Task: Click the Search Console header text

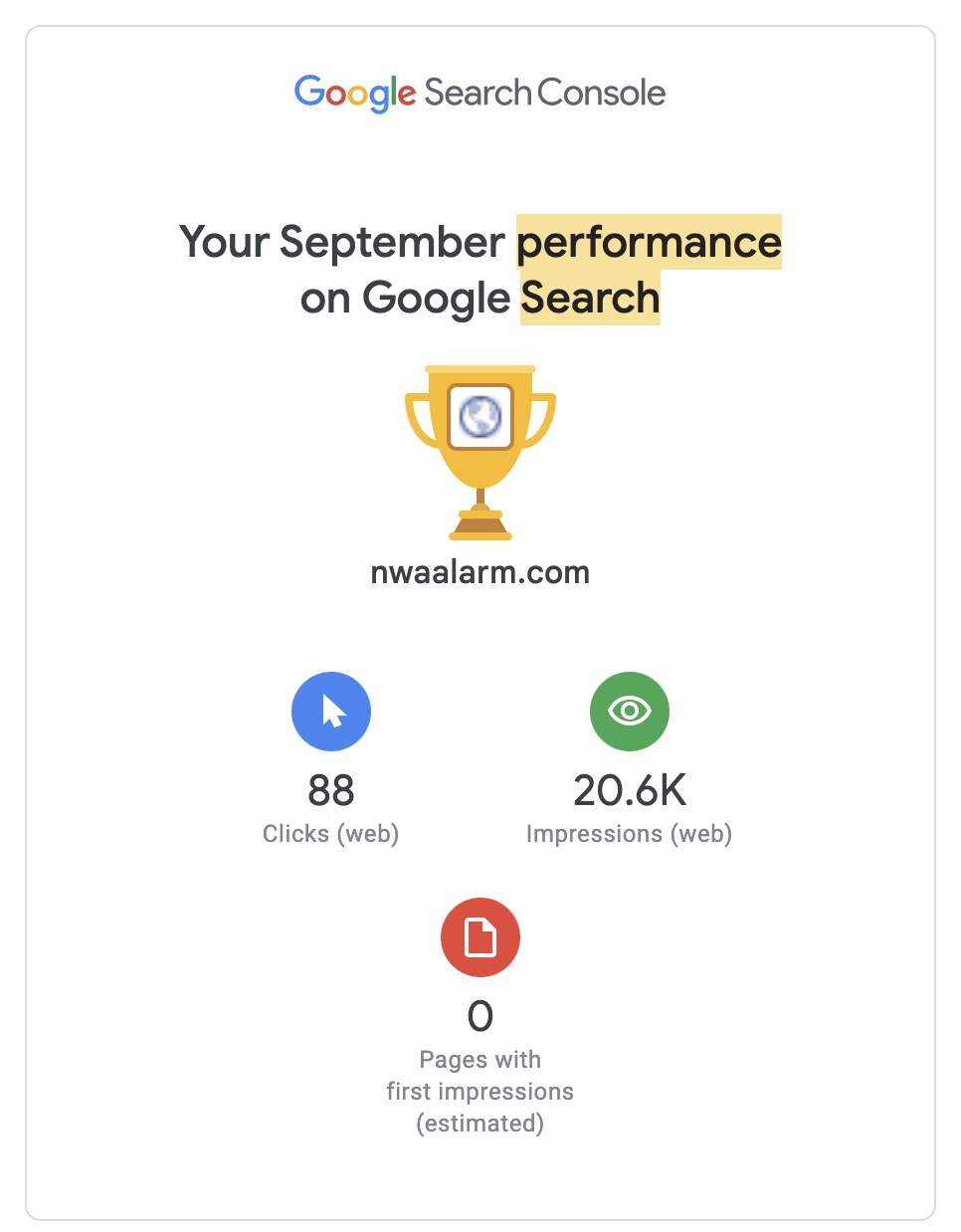Action: (x=545, y=94)
